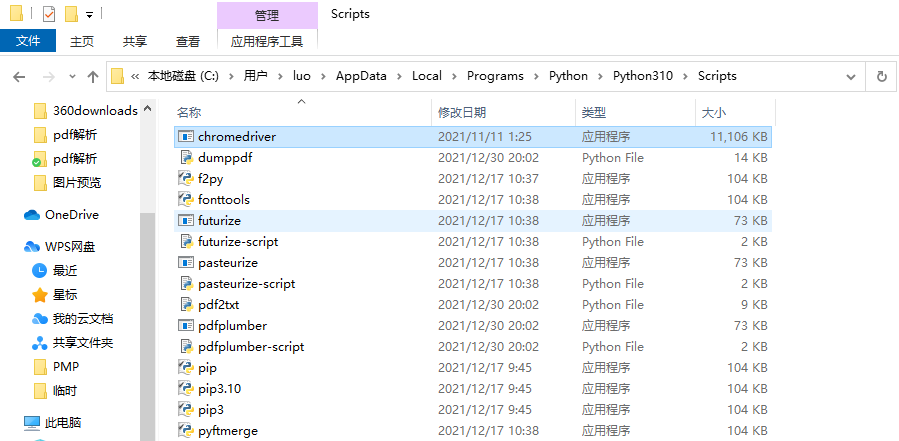Expand the address bar history dropdown
The width and height of the screenshot is (899, 441).
tap(850, 76)
